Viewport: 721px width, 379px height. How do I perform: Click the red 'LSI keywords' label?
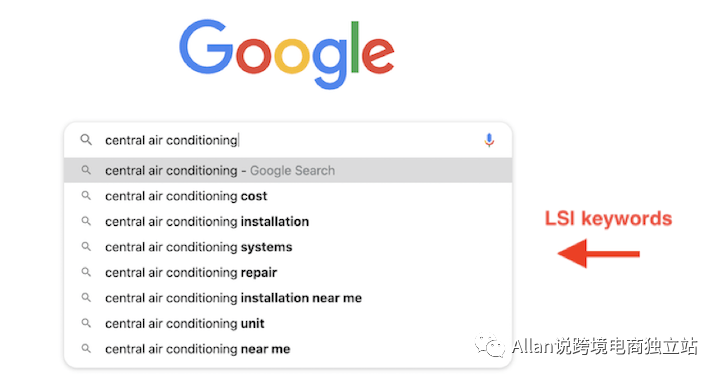608,218
